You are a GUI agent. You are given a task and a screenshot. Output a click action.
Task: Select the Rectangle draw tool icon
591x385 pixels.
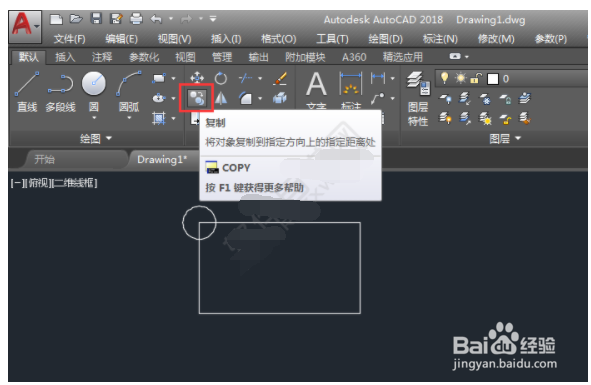coord(159,78)
